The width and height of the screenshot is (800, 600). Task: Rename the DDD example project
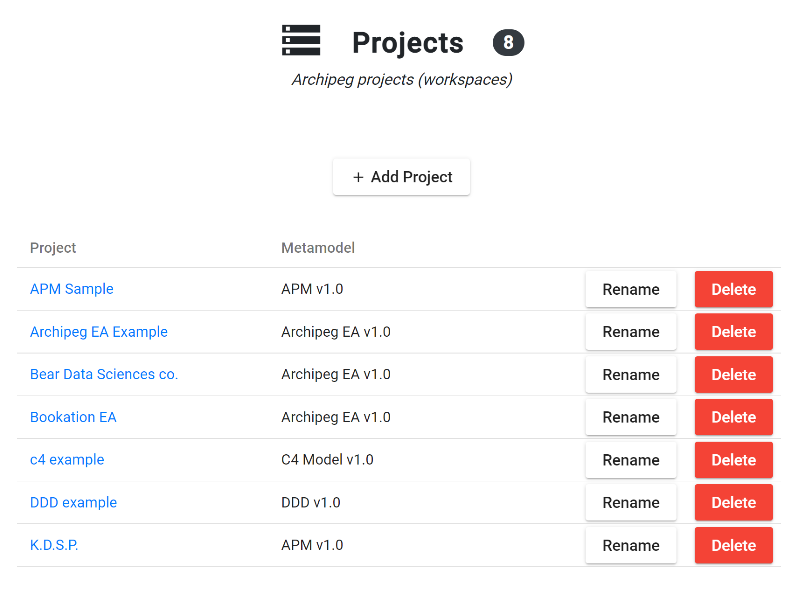click(631, 503)
